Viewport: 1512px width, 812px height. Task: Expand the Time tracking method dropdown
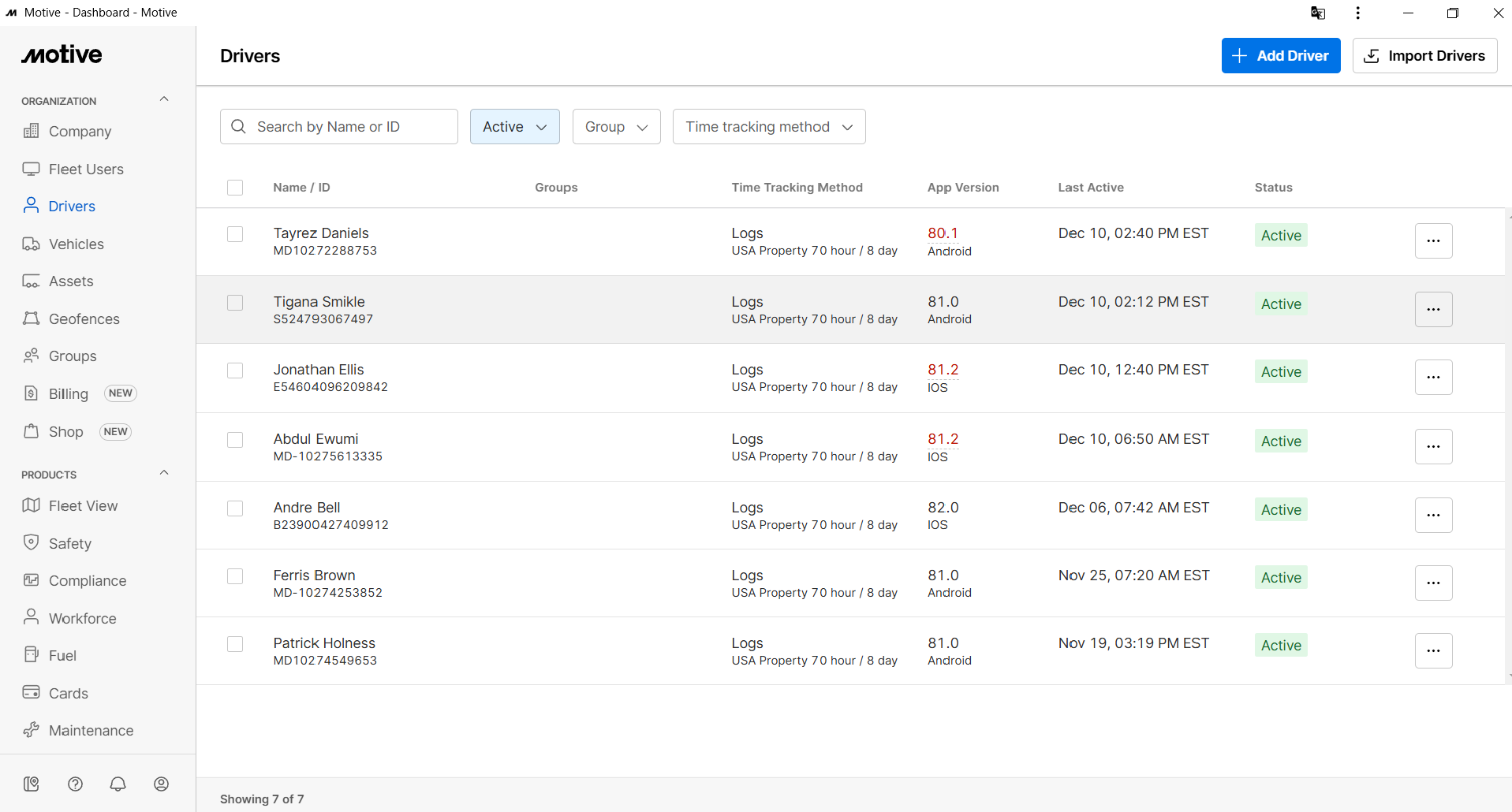[769, 127]
